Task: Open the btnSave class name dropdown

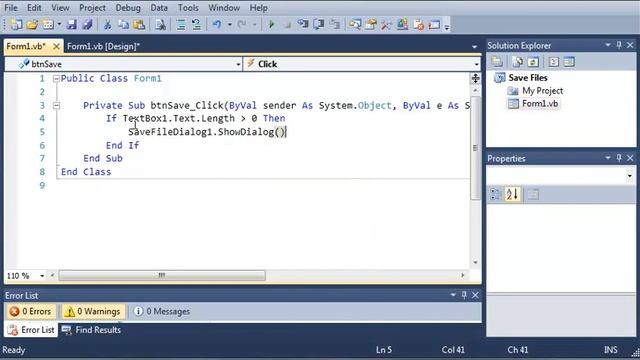Action: pos(238,64)
